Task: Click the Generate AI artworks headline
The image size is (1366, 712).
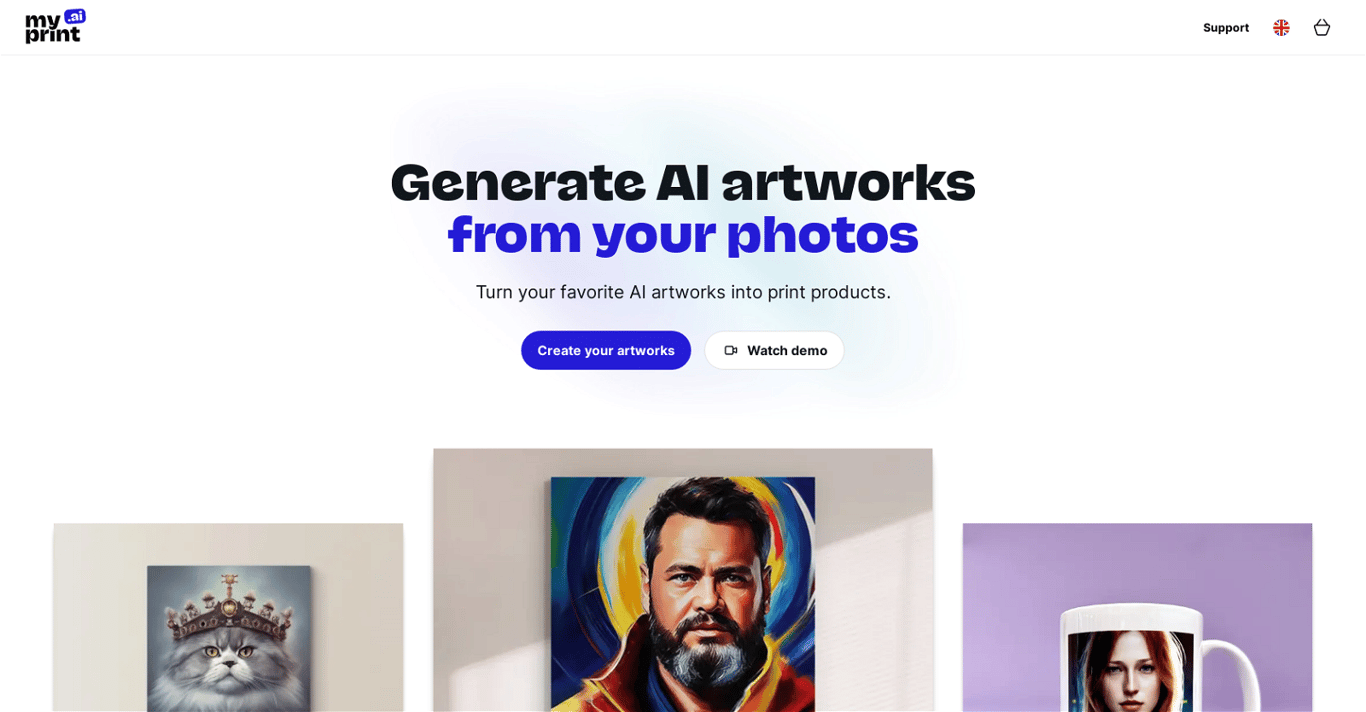Action: tap(683, 183)
